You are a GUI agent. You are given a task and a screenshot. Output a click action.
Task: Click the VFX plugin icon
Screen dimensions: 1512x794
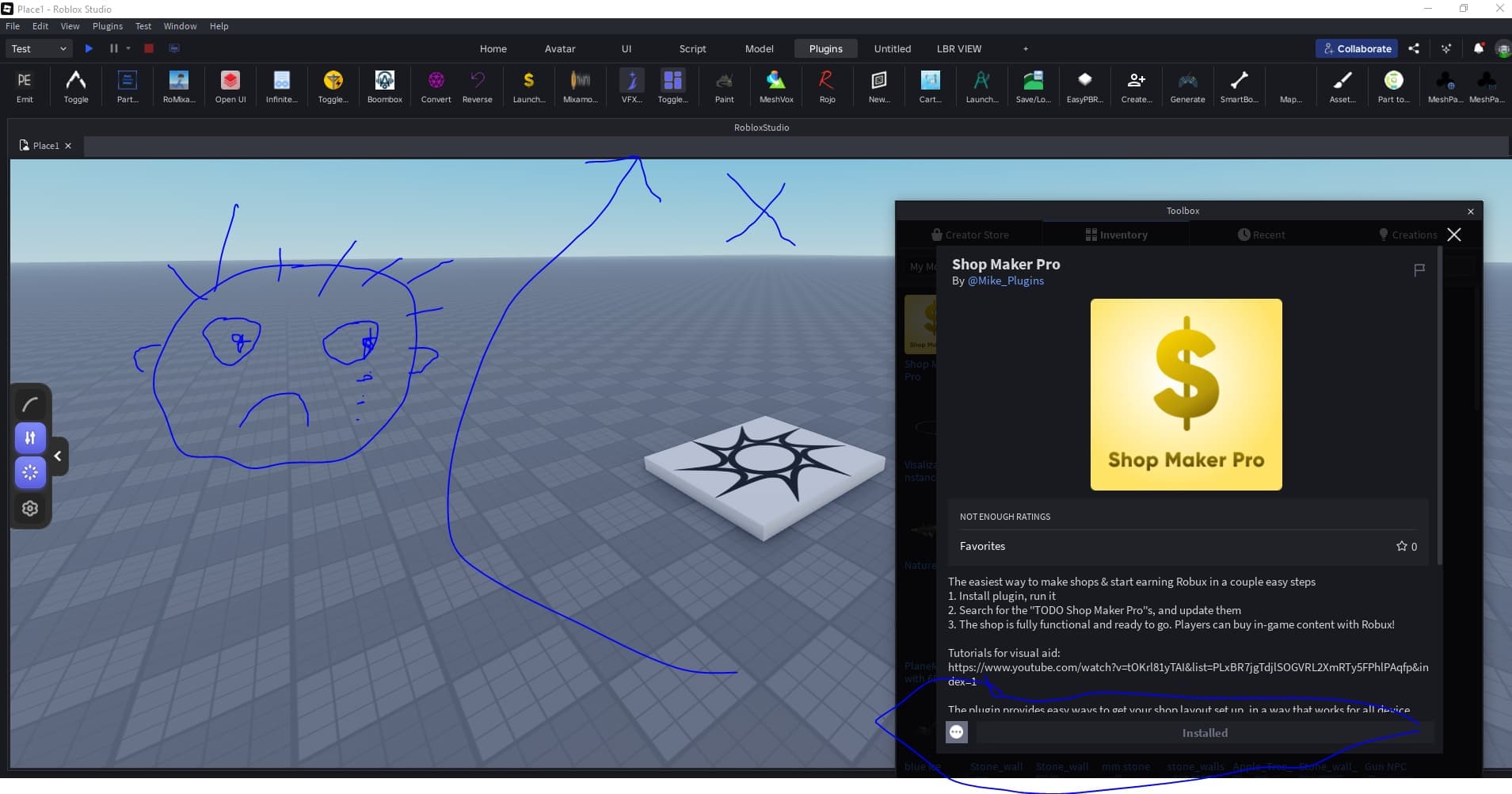pyautogui.click(x=631, y=86)
